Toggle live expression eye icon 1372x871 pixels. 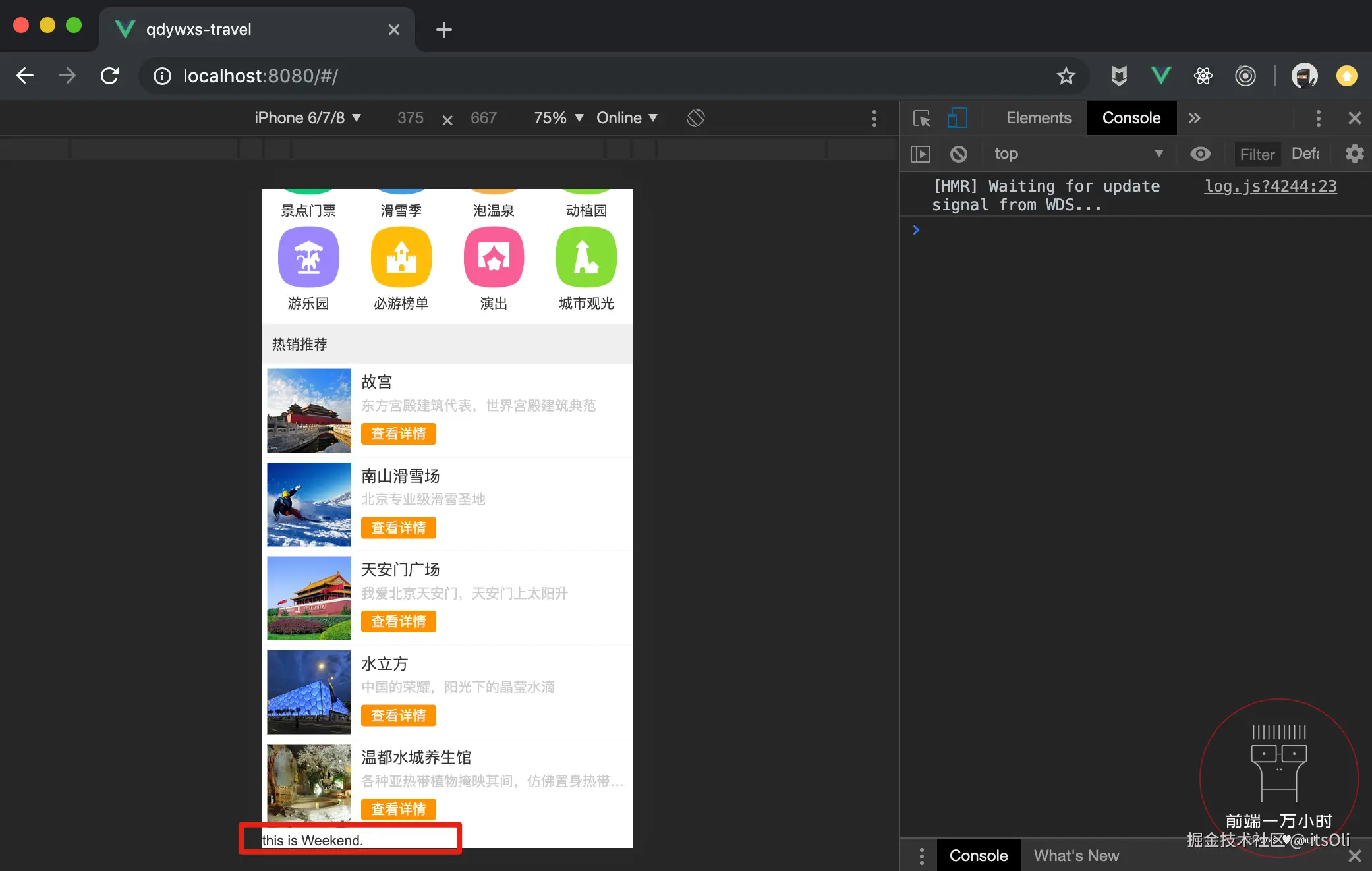click(x=1200, y=154)
